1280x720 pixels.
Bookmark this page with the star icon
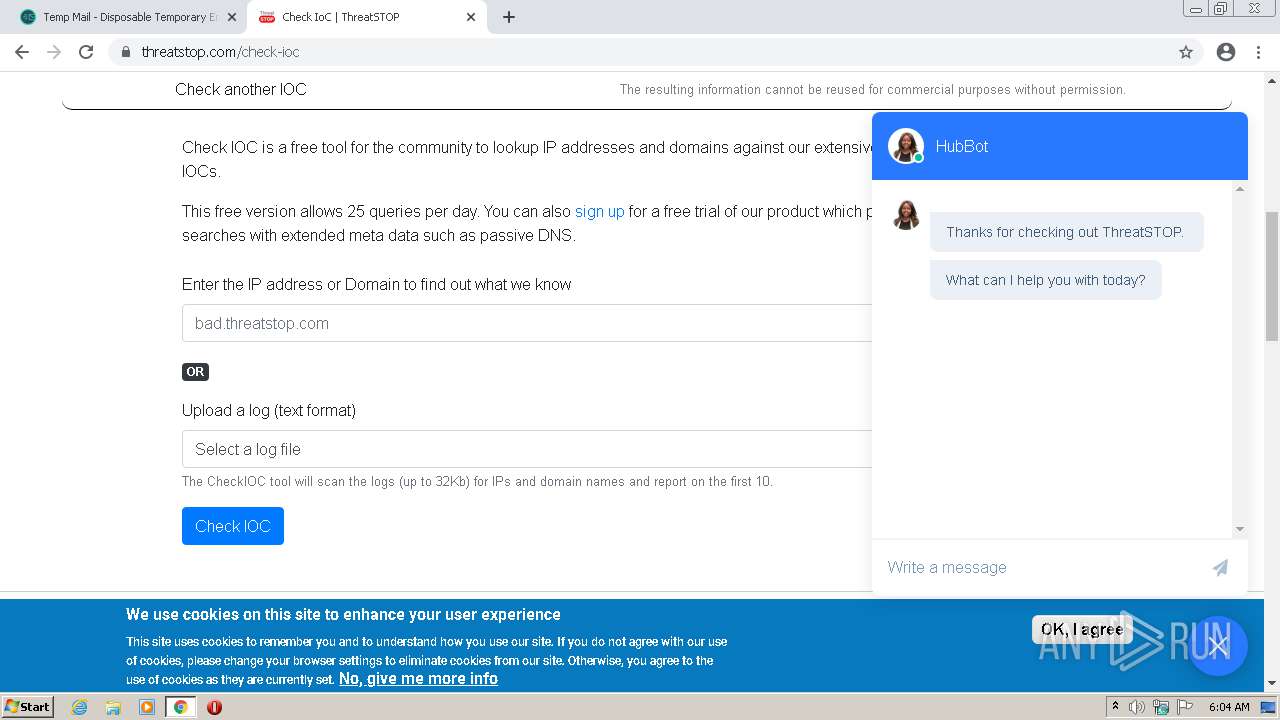click(x=1186, y=52)
